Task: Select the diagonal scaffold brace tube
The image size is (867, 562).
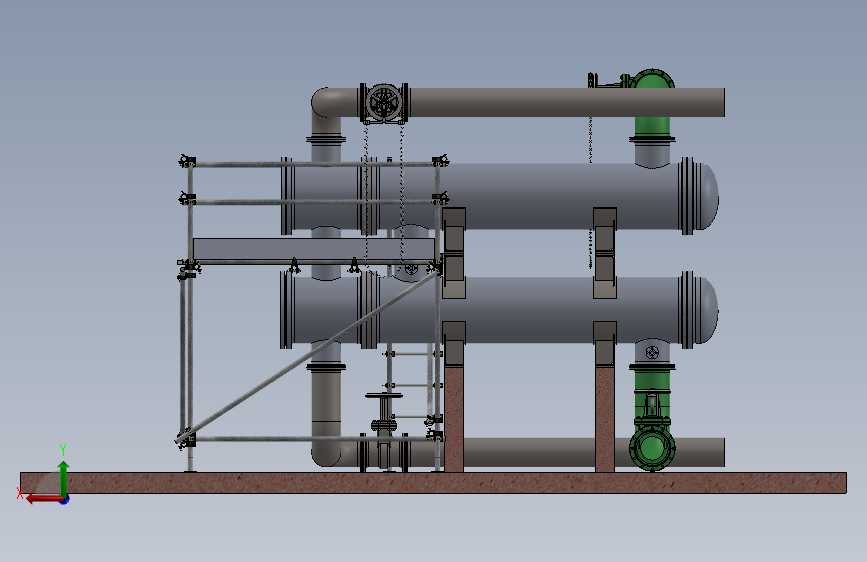Action: pos(307,356)
